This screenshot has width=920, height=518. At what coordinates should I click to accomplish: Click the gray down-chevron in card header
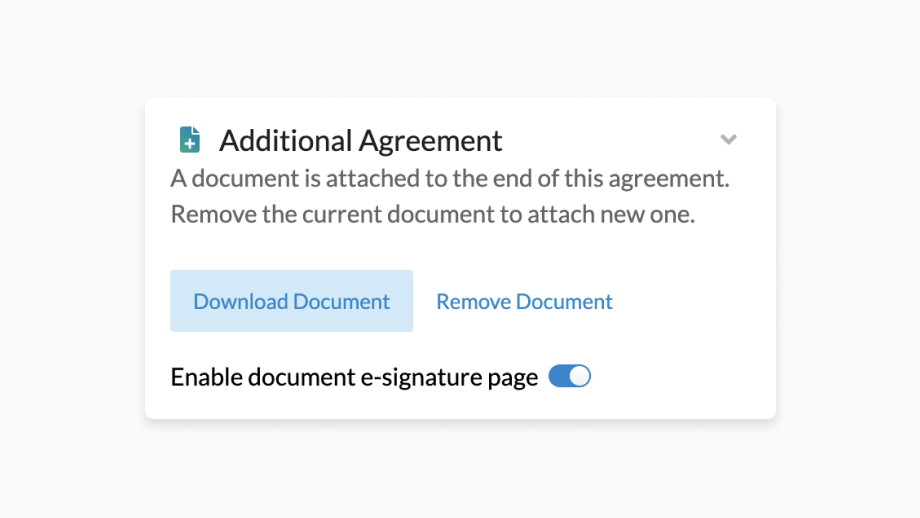click(x=729, y=139)
